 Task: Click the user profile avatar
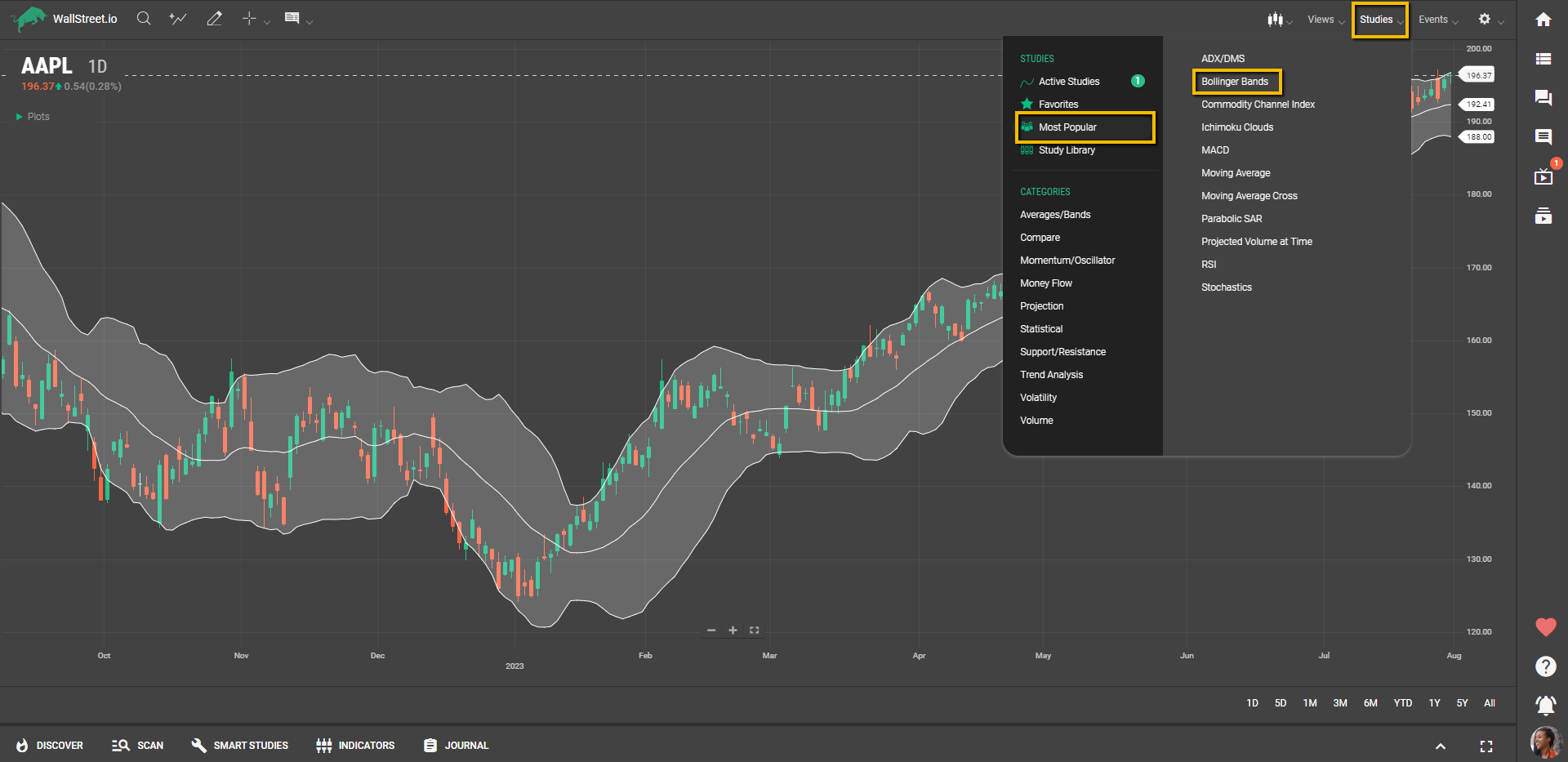click(x=1543, y=742)
